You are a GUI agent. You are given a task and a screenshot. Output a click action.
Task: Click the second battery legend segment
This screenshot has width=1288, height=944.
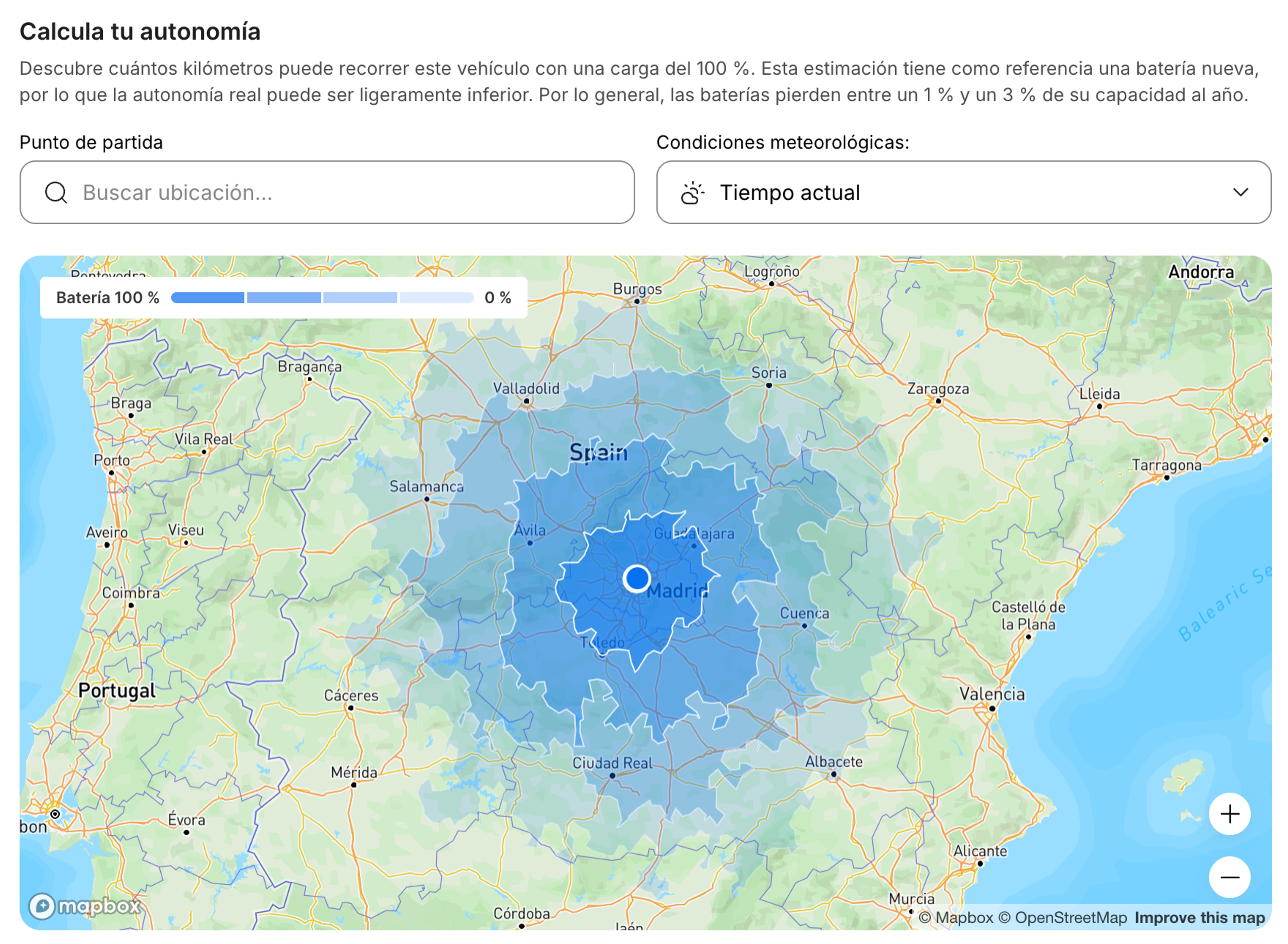[x=283, y=298]
